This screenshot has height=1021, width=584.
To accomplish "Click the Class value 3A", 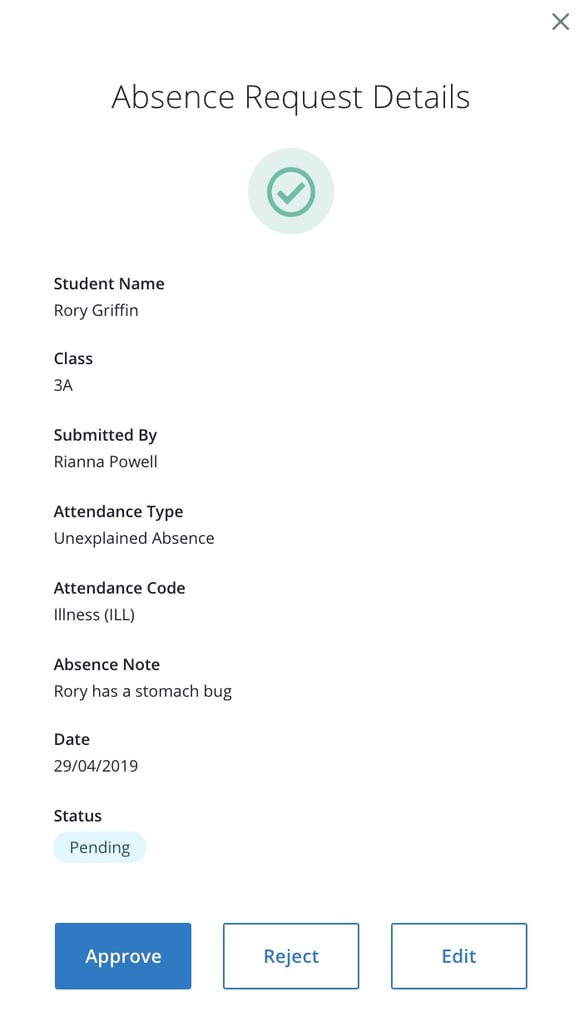I will coord(63,385).
